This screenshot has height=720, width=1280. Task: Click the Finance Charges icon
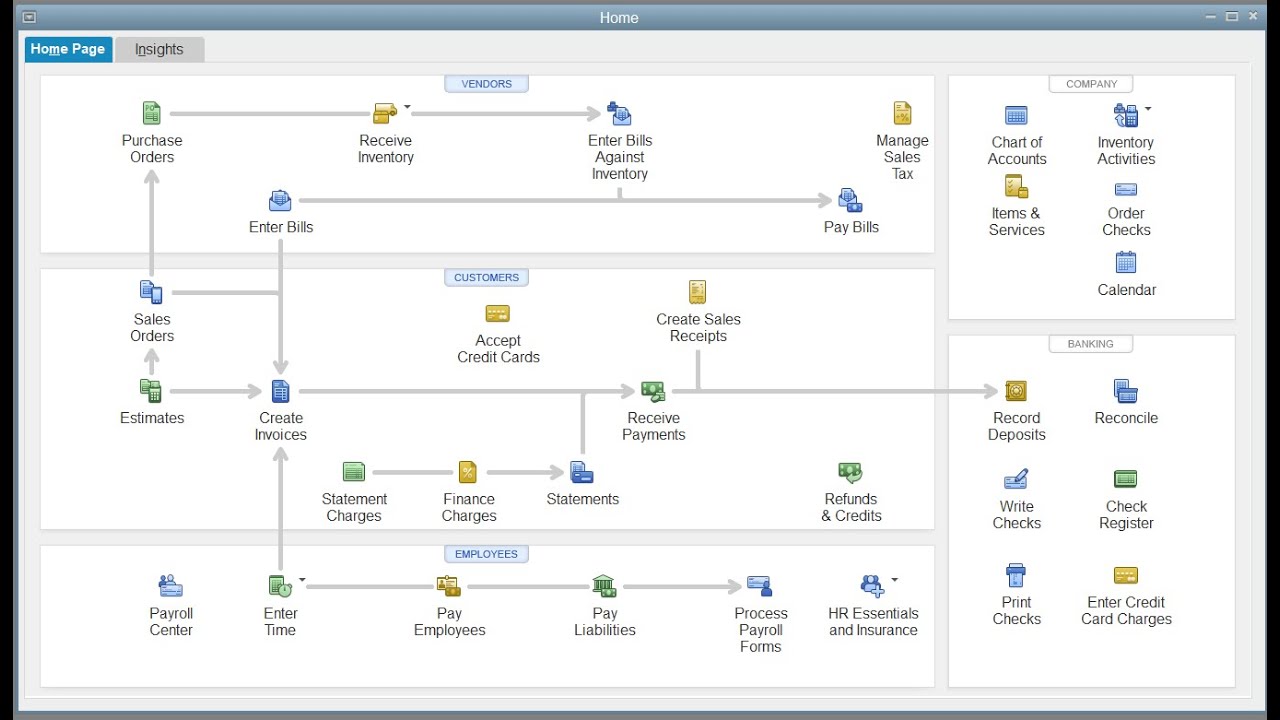tap(468, 472)
